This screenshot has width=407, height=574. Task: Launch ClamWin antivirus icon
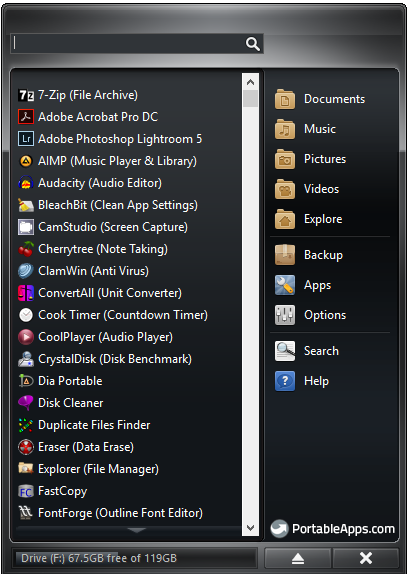26,271
